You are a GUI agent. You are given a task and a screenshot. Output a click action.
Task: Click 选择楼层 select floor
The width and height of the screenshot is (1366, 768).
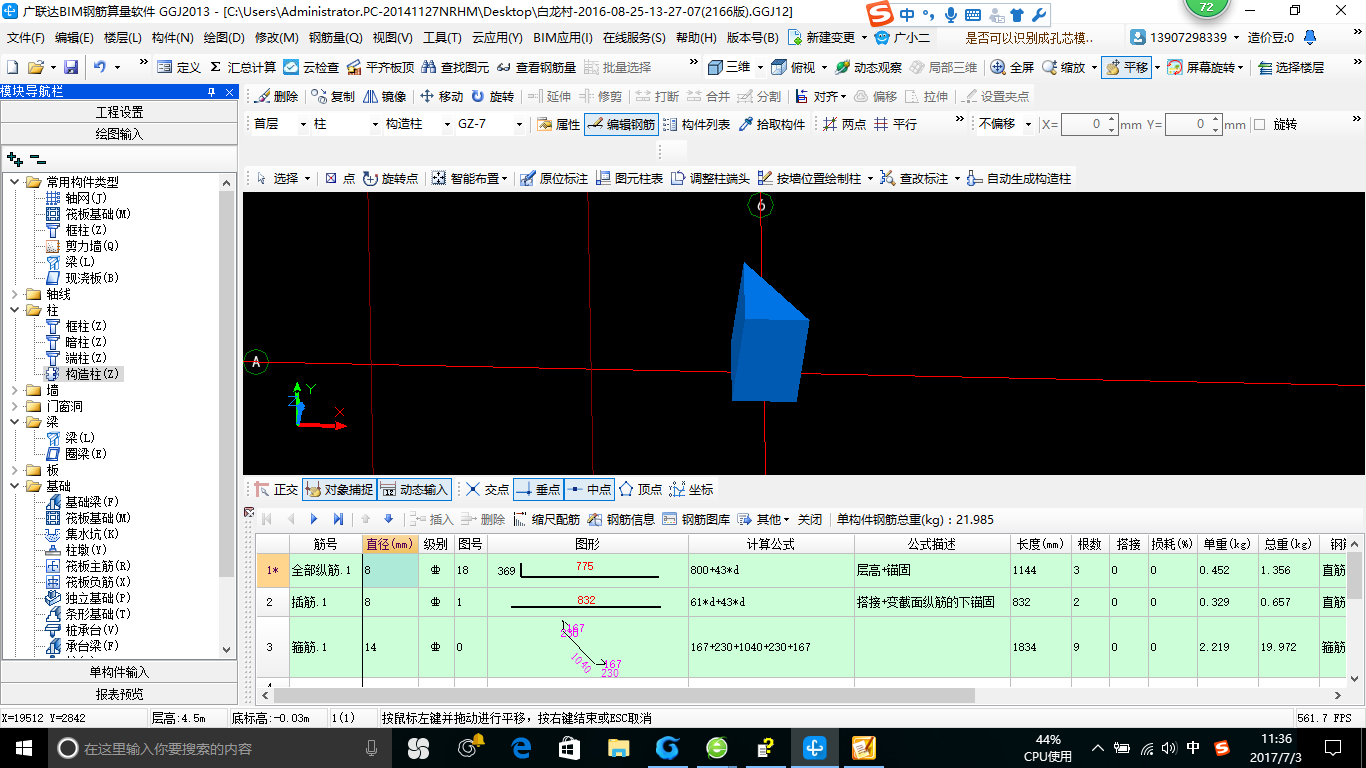click(1291, 67)
